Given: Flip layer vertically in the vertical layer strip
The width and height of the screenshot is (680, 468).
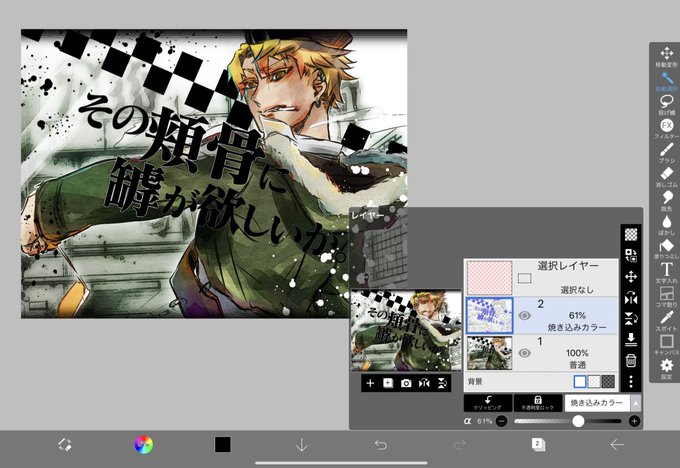Looking at the screenshot, I should [x=631, y=319].
